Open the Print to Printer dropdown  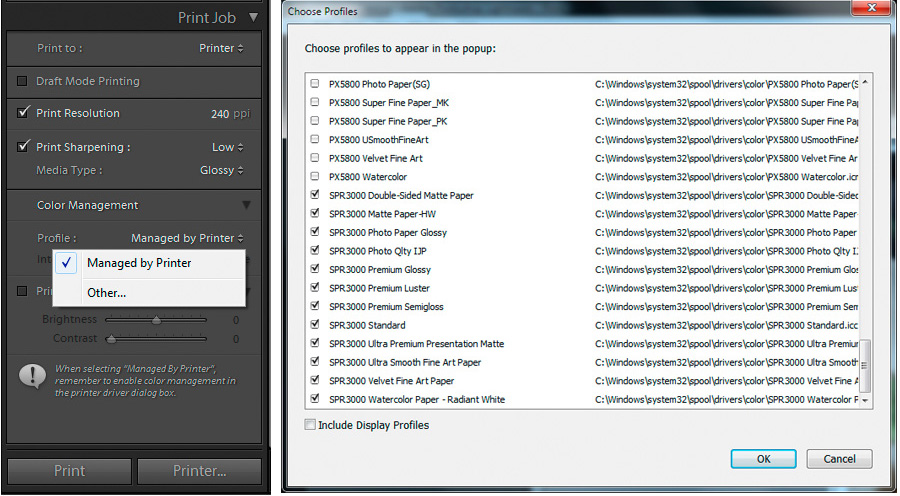221,48
